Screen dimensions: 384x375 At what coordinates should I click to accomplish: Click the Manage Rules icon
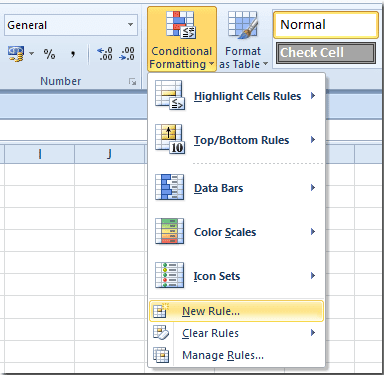[161, 355]
